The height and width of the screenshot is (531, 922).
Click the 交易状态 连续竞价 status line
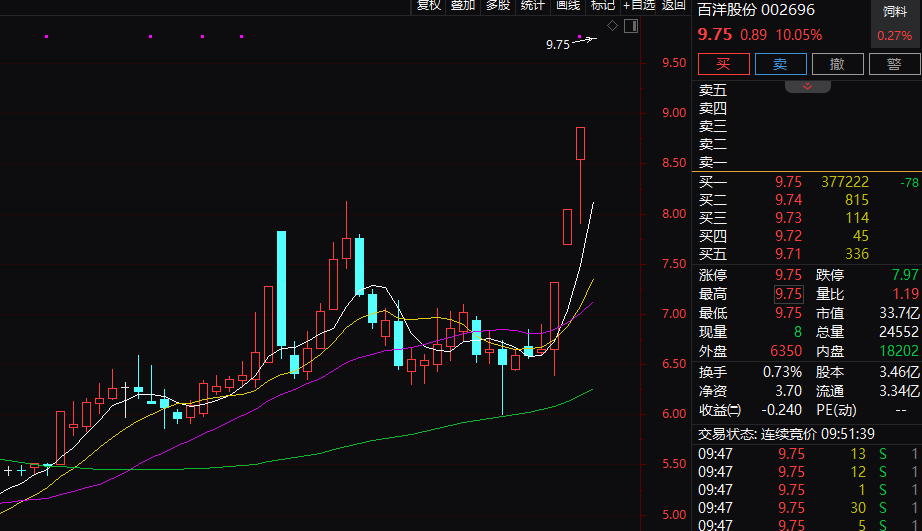coord(786,434)
